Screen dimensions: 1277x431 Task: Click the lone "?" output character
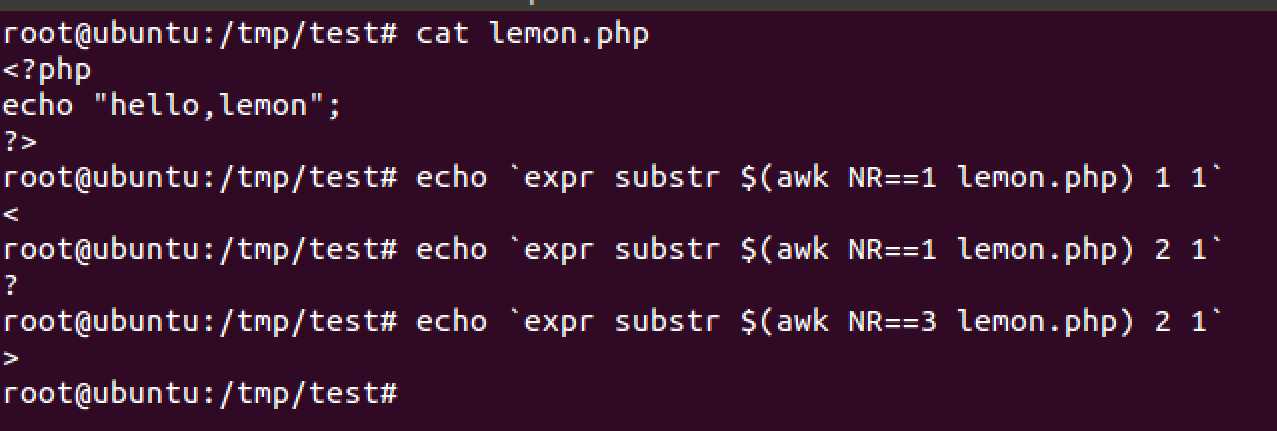click(11, 285)
